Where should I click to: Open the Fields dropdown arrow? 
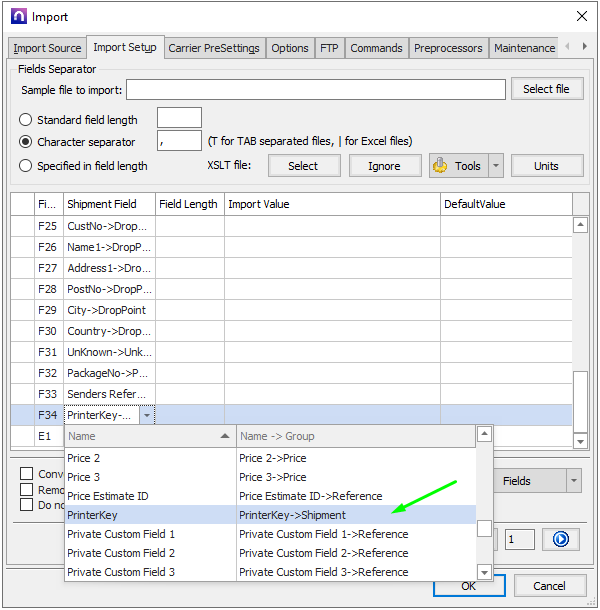573,481
